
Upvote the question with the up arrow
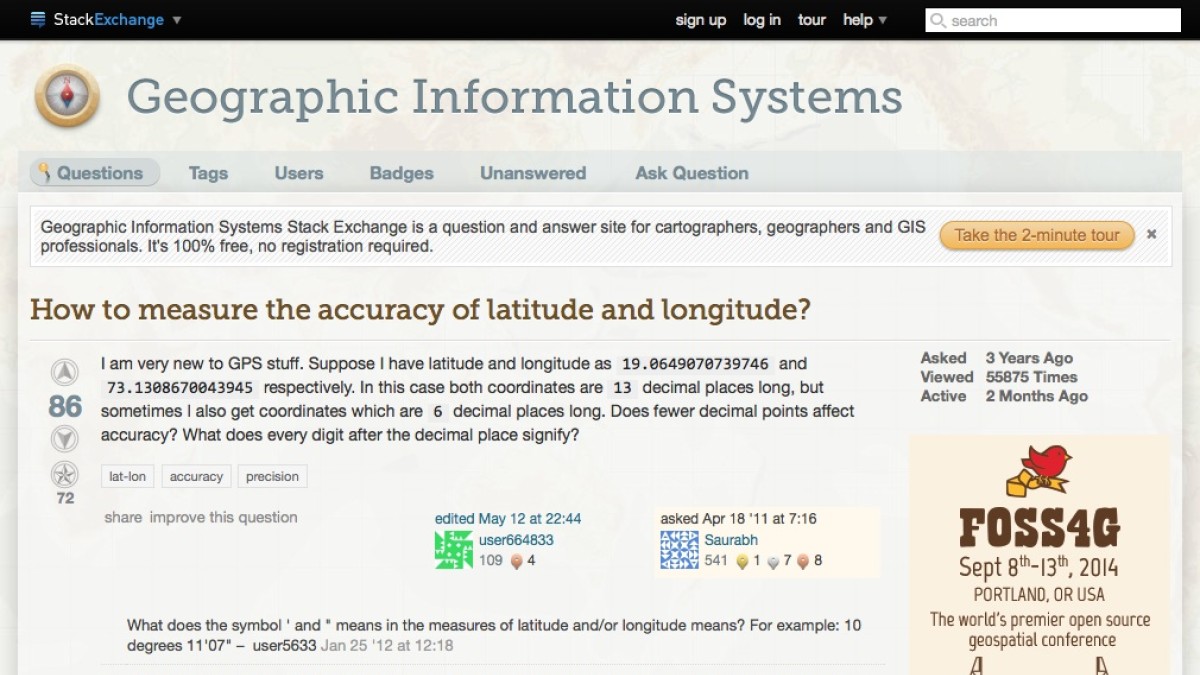coord(64,371)
